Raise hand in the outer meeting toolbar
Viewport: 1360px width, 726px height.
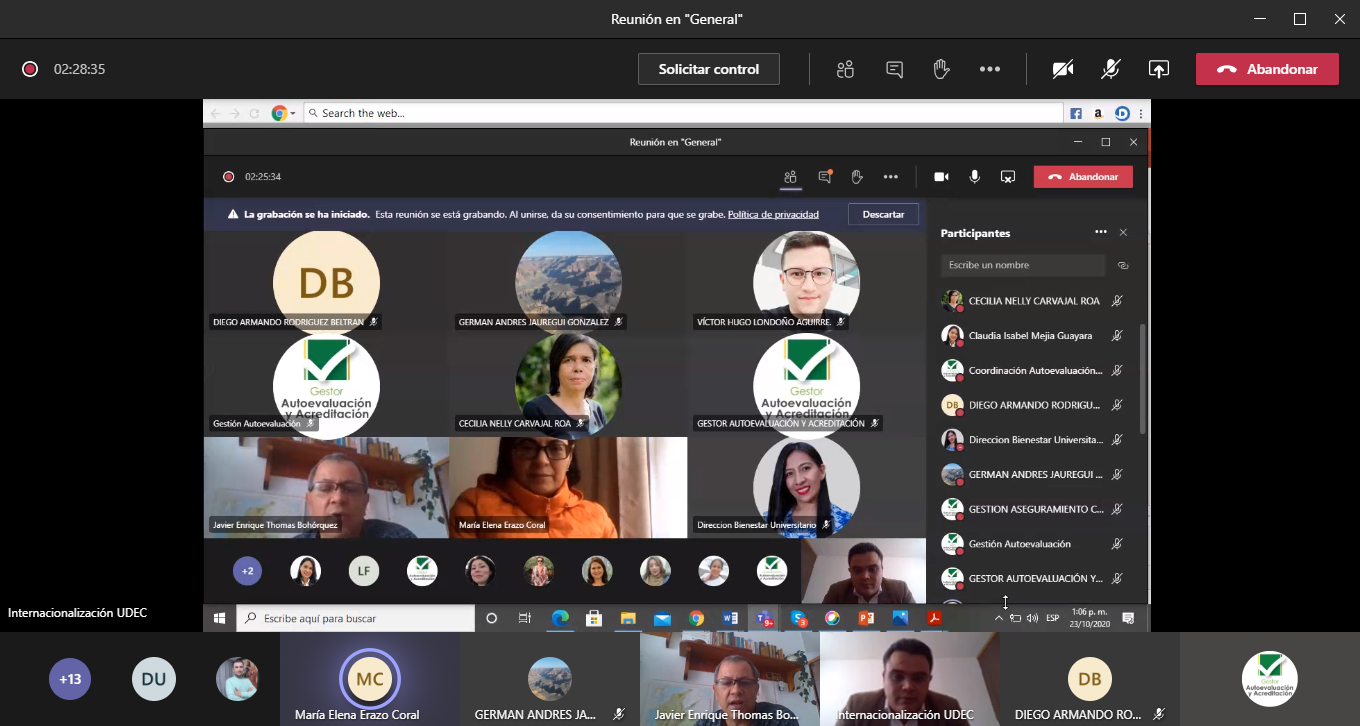pyautogui.click(x=941, y=69)
